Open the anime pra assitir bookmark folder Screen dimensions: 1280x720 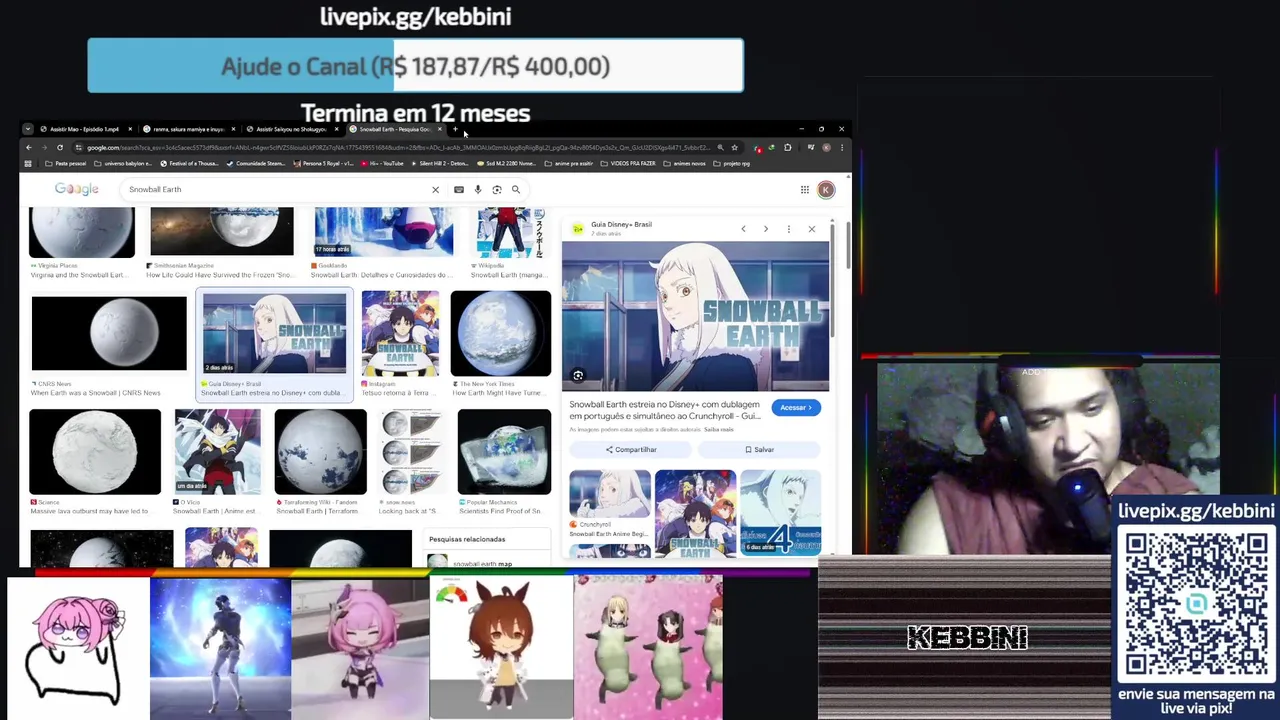(571, 163)
